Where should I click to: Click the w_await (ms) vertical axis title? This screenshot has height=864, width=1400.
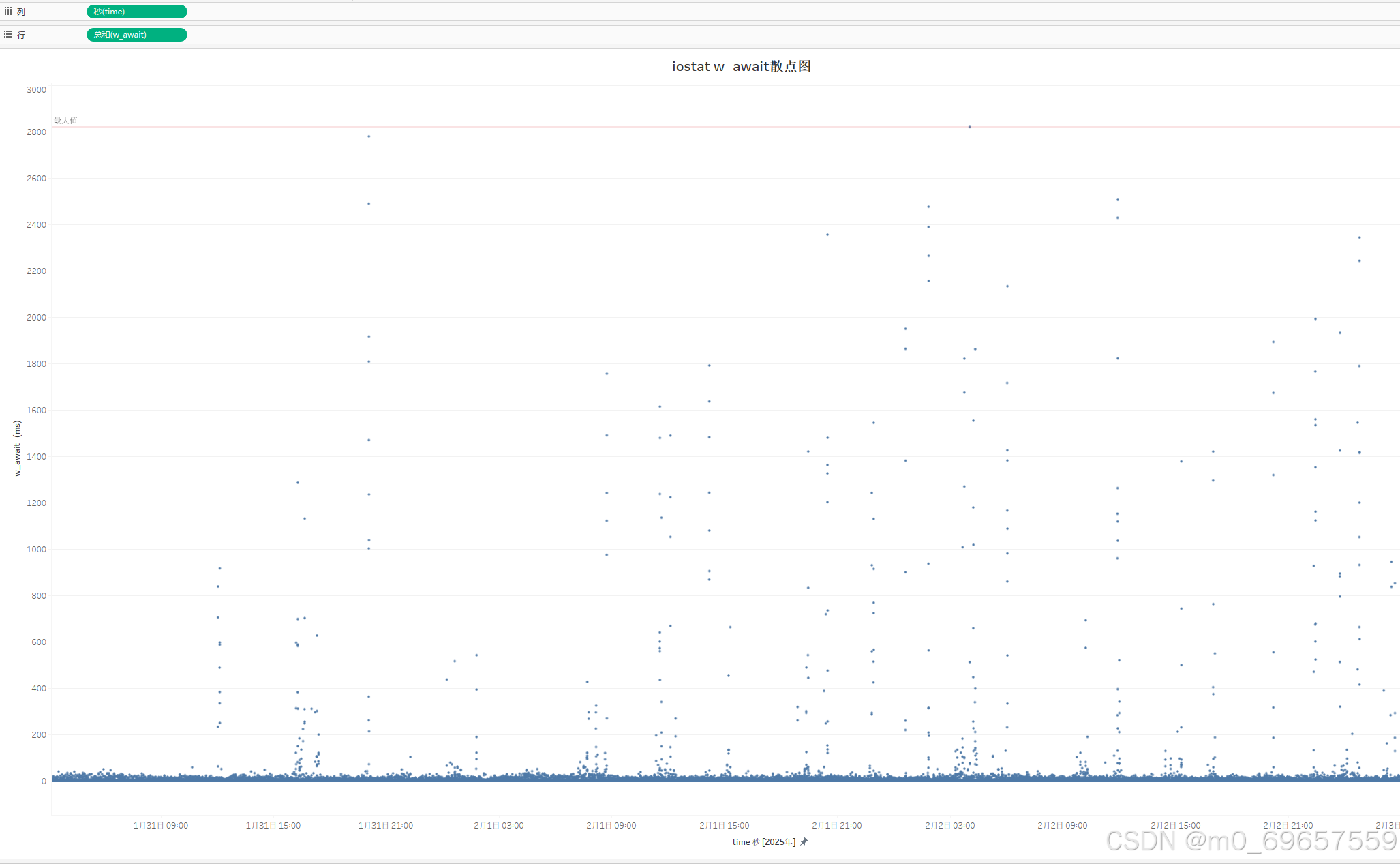(17, 448)
